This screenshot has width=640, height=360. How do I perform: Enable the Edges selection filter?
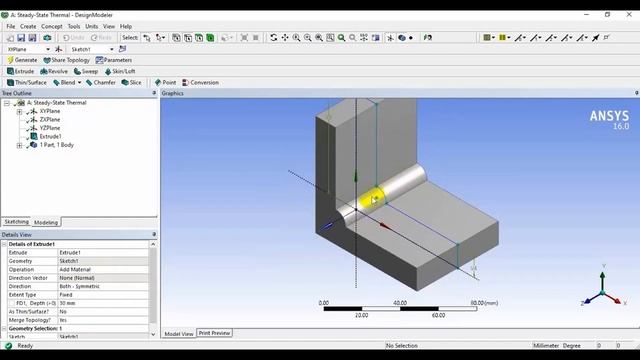tap(188, 38)
